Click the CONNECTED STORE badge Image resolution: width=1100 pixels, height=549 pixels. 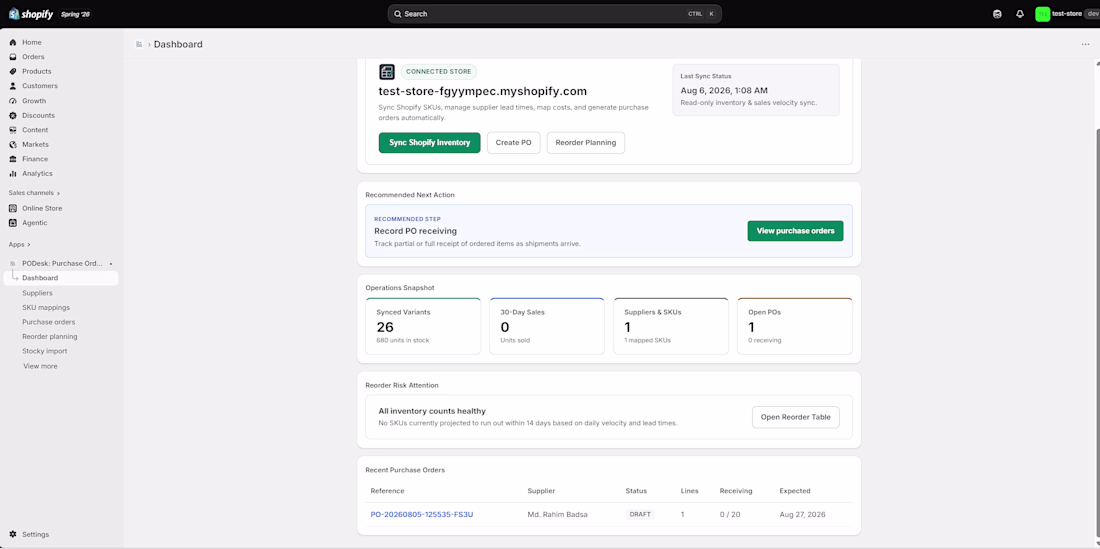(438, 72)
